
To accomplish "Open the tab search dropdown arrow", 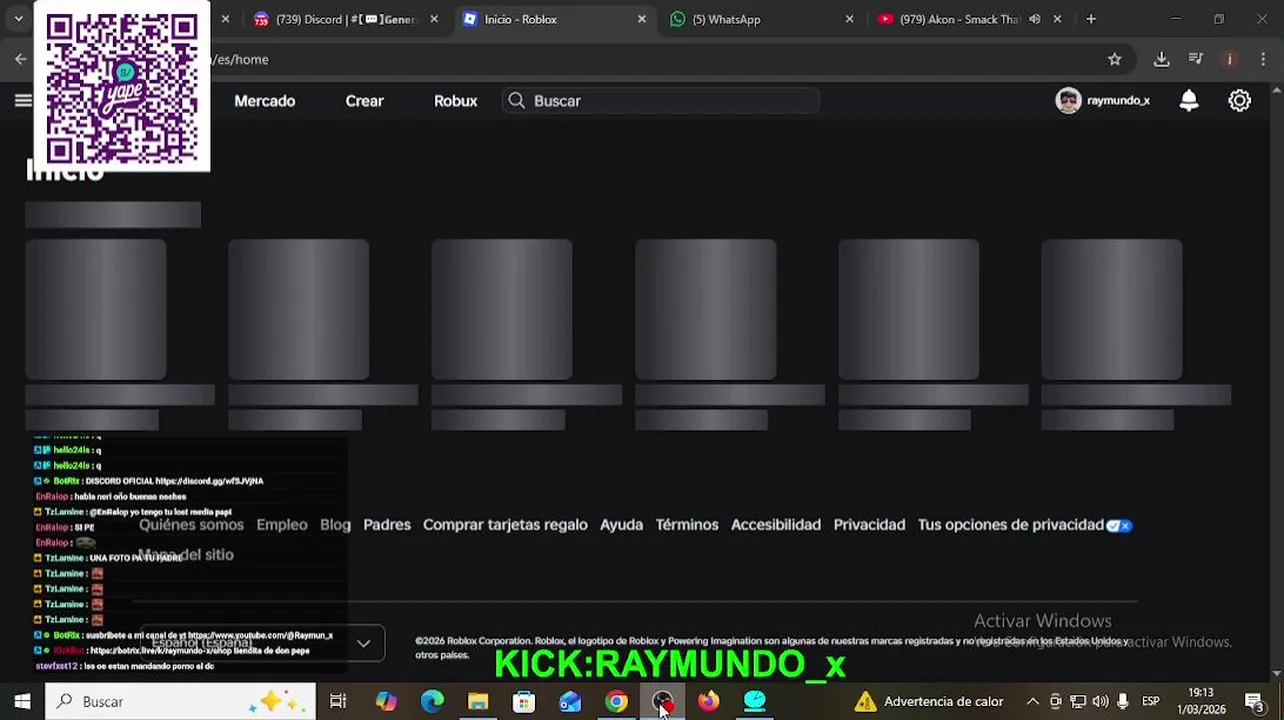I will [x=18, y=19].
